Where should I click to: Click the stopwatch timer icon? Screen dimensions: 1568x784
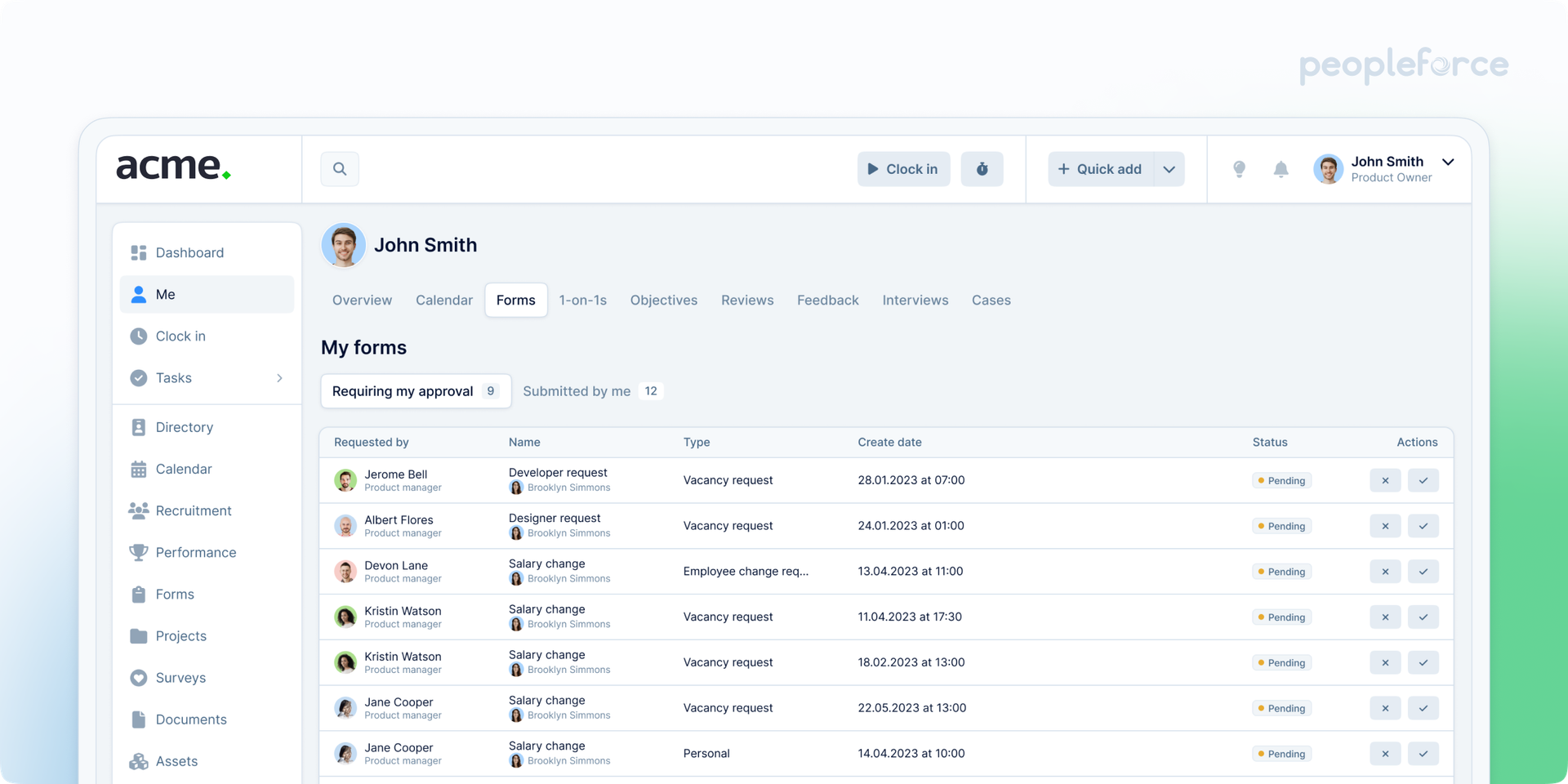[x=982, y=169]
